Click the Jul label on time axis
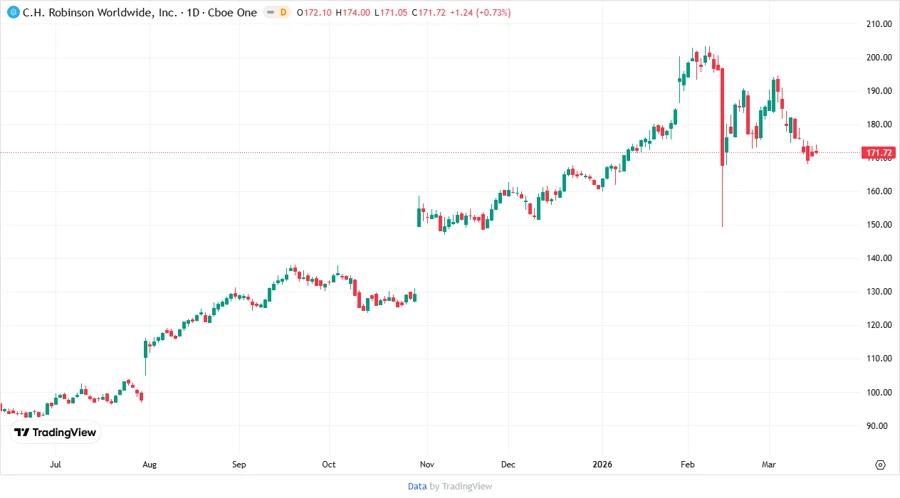This screenshot has width=900, height=498. click(55, 464)
